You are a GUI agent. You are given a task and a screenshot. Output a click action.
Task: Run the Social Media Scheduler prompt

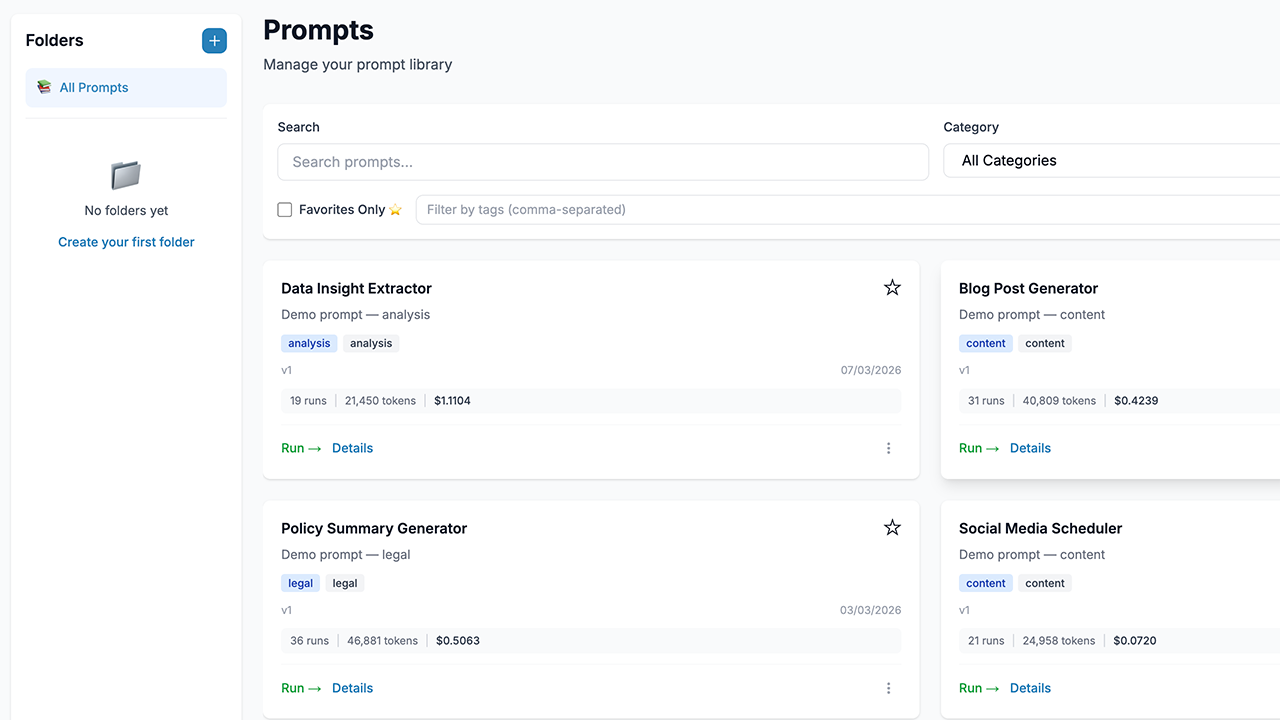tap(979, 688)
